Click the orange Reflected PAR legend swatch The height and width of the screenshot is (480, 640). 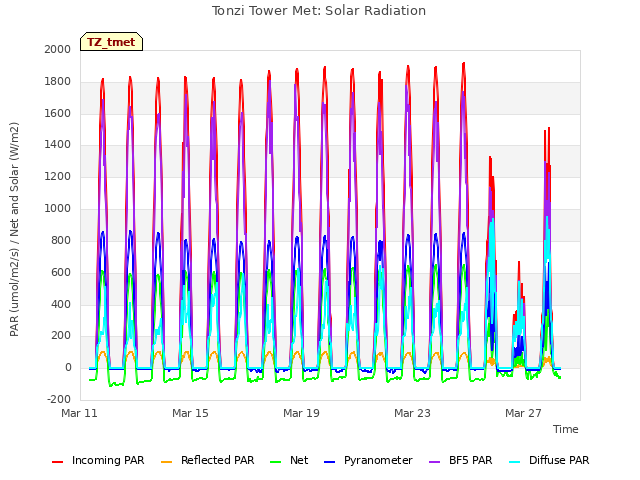(167, 462)
